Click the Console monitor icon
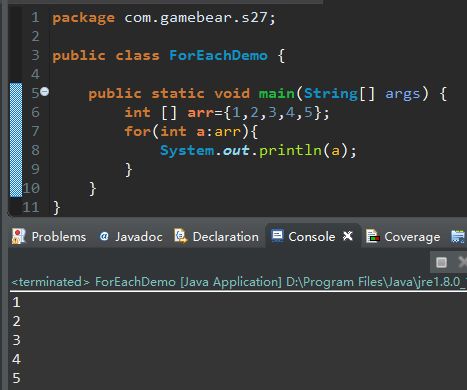The image size is (467, 390). 277,236
